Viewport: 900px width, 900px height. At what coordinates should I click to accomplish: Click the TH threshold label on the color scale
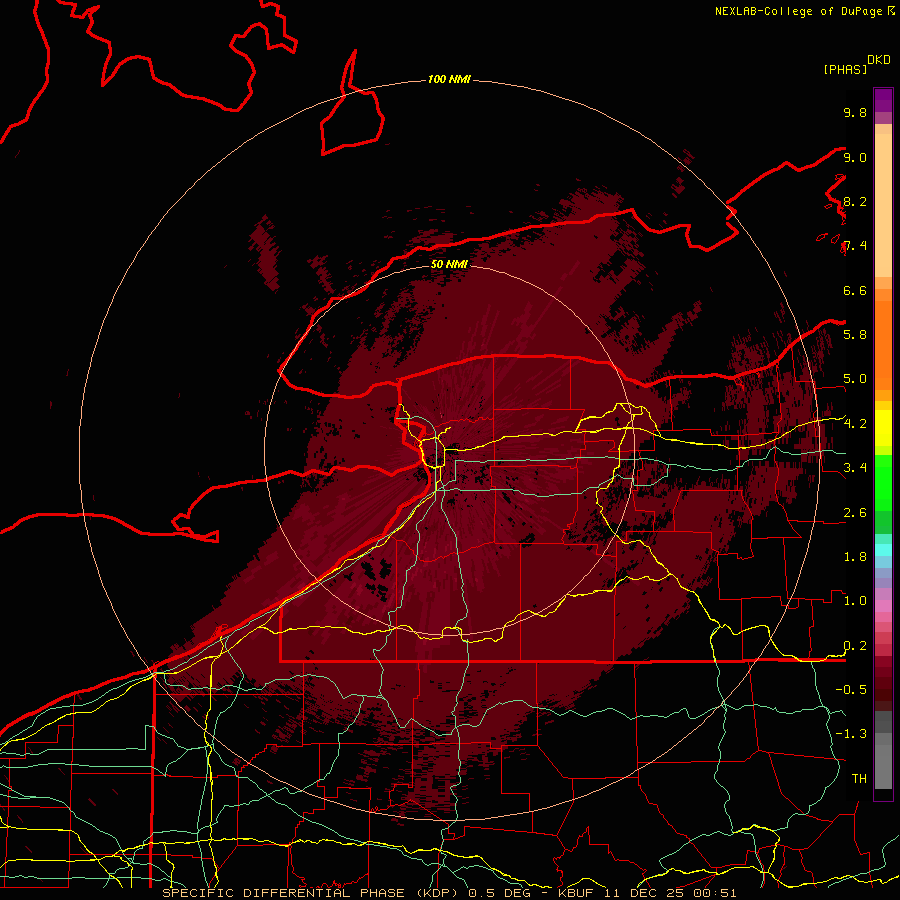point(859,778)
